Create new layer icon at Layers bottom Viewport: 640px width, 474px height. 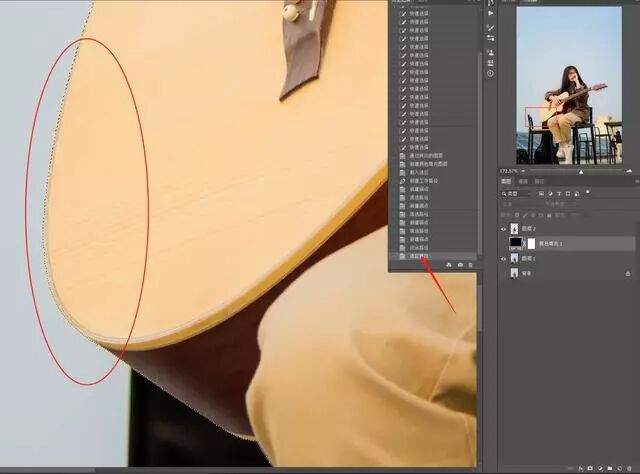pyautogui.click(x=620, y=468)
